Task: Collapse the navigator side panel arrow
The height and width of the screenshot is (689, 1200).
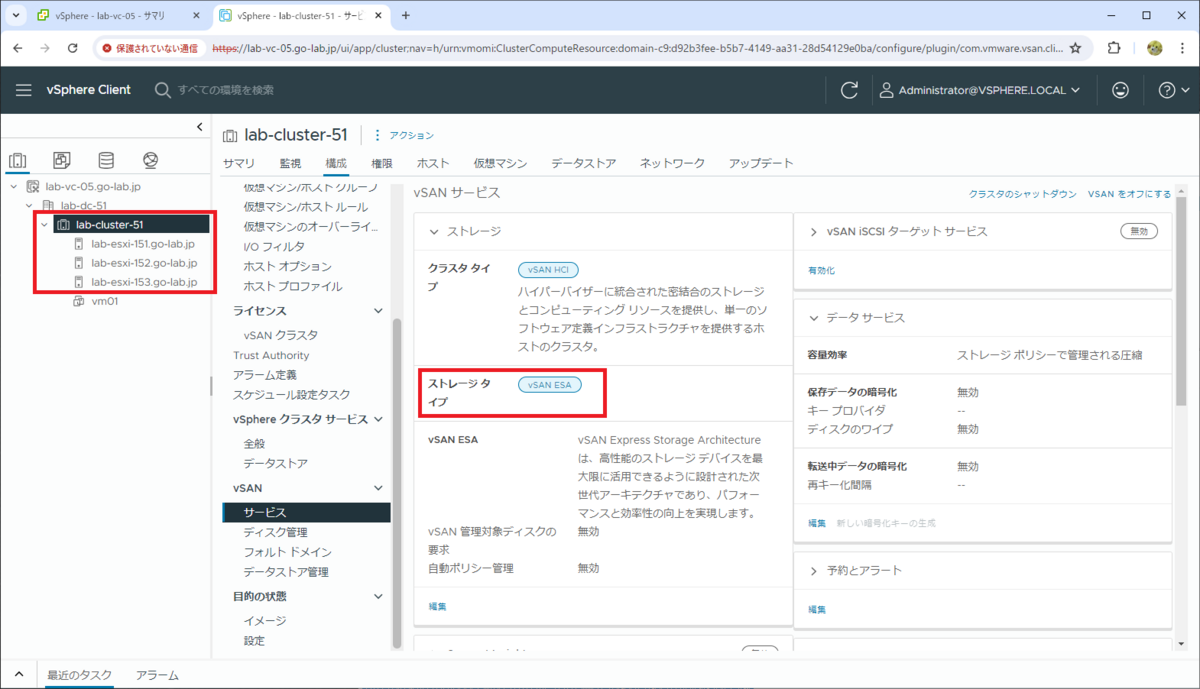Action: coord(199,127)
